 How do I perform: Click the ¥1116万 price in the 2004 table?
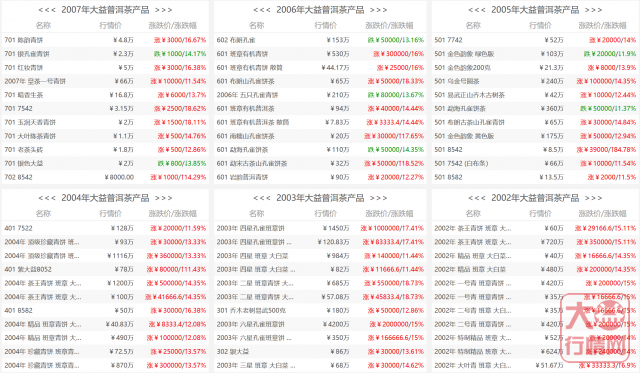click(120, 256)
